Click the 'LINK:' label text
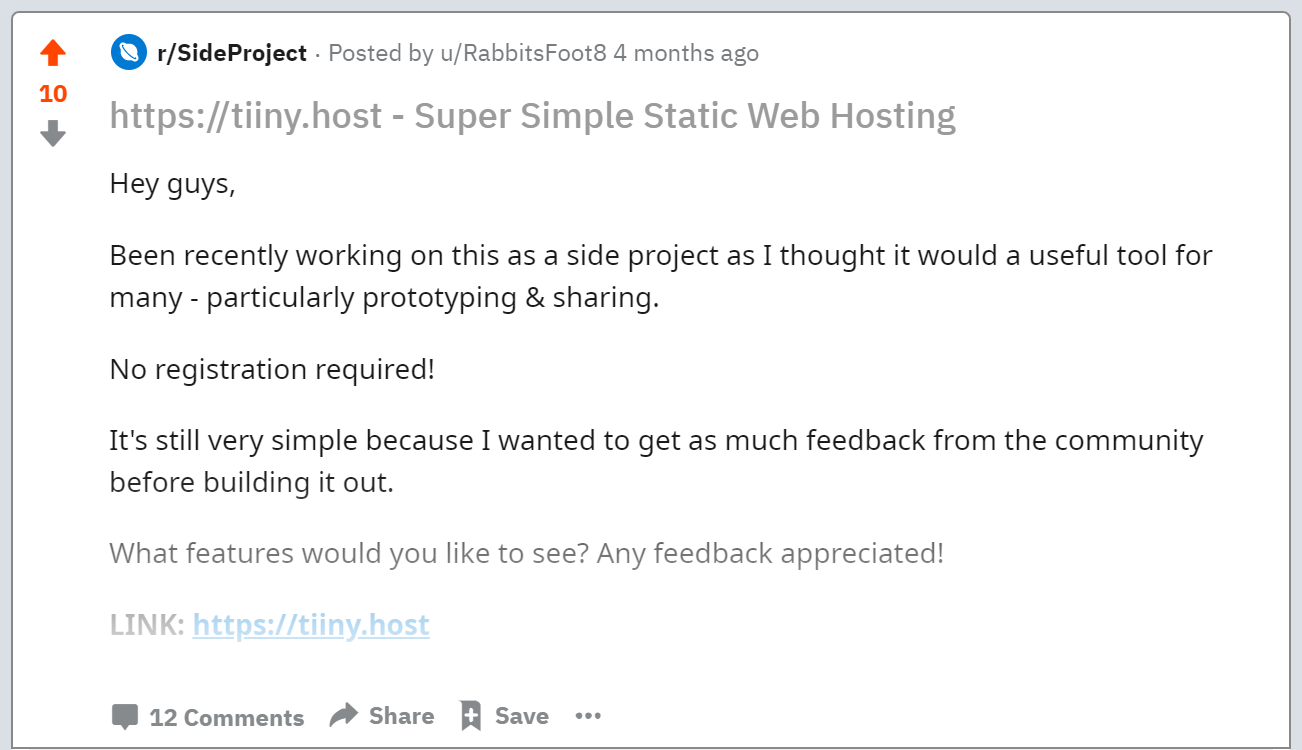 point(147,625)
